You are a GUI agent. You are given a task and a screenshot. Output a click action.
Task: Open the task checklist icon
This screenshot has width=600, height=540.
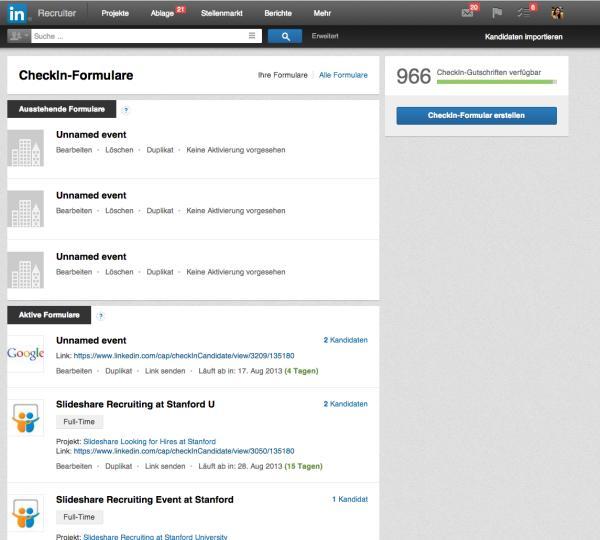tap(524, 13)
